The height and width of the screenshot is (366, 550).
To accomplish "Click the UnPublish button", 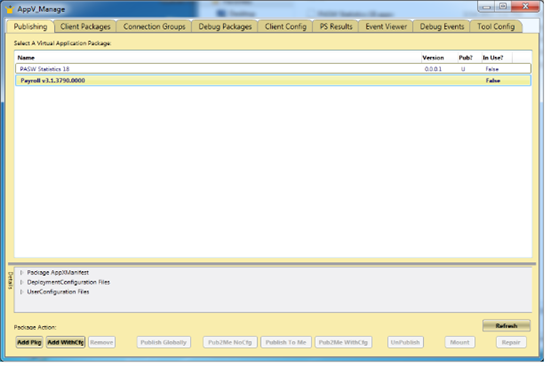I will [x=405, y=342].
